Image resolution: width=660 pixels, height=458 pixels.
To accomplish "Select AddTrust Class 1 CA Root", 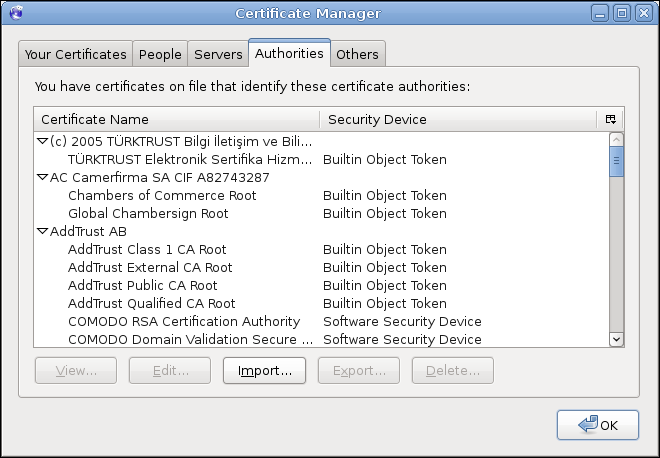I will click(322, 249).
